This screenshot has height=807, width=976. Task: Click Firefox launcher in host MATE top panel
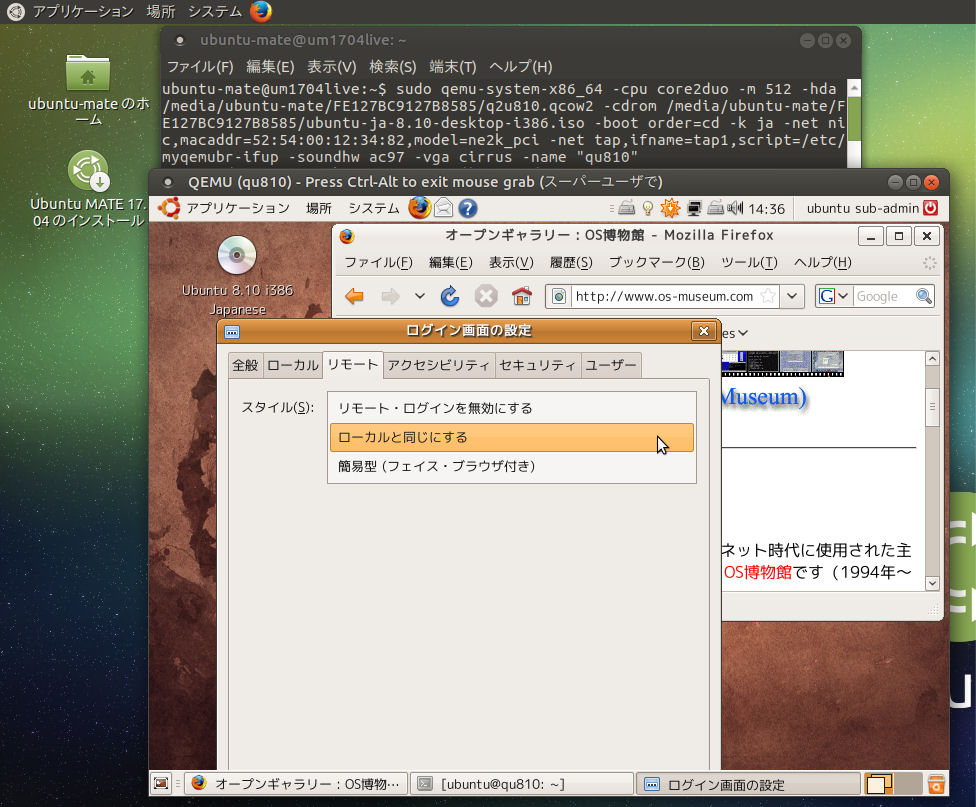coord(261,11)
